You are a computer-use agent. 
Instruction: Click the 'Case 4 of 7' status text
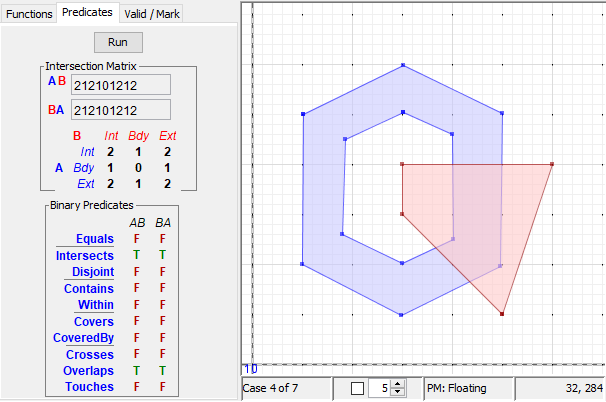(270, 388)
